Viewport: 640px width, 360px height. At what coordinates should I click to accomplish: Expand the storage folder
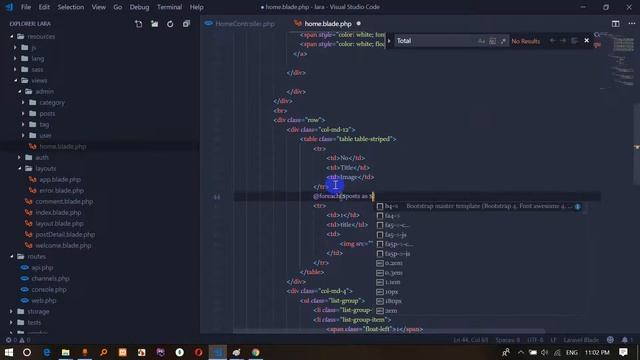[38, 311]
